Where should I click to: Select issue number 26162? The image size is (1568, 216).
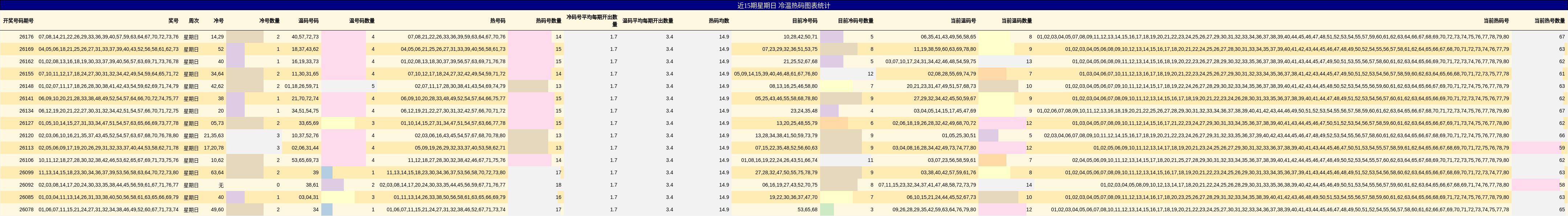tap(26, 61)
